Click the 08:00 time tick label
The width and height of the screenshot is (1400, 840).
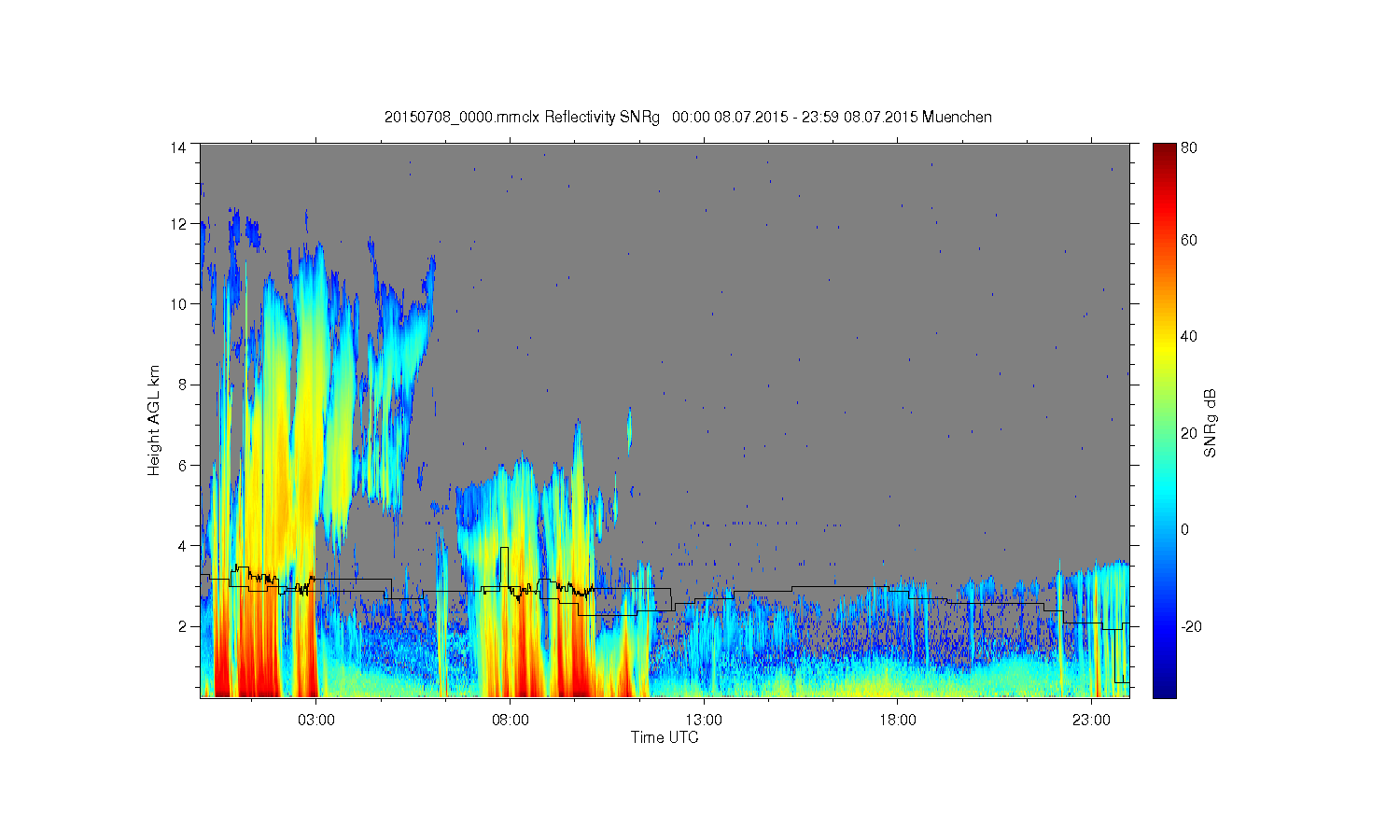click(511, 721)
